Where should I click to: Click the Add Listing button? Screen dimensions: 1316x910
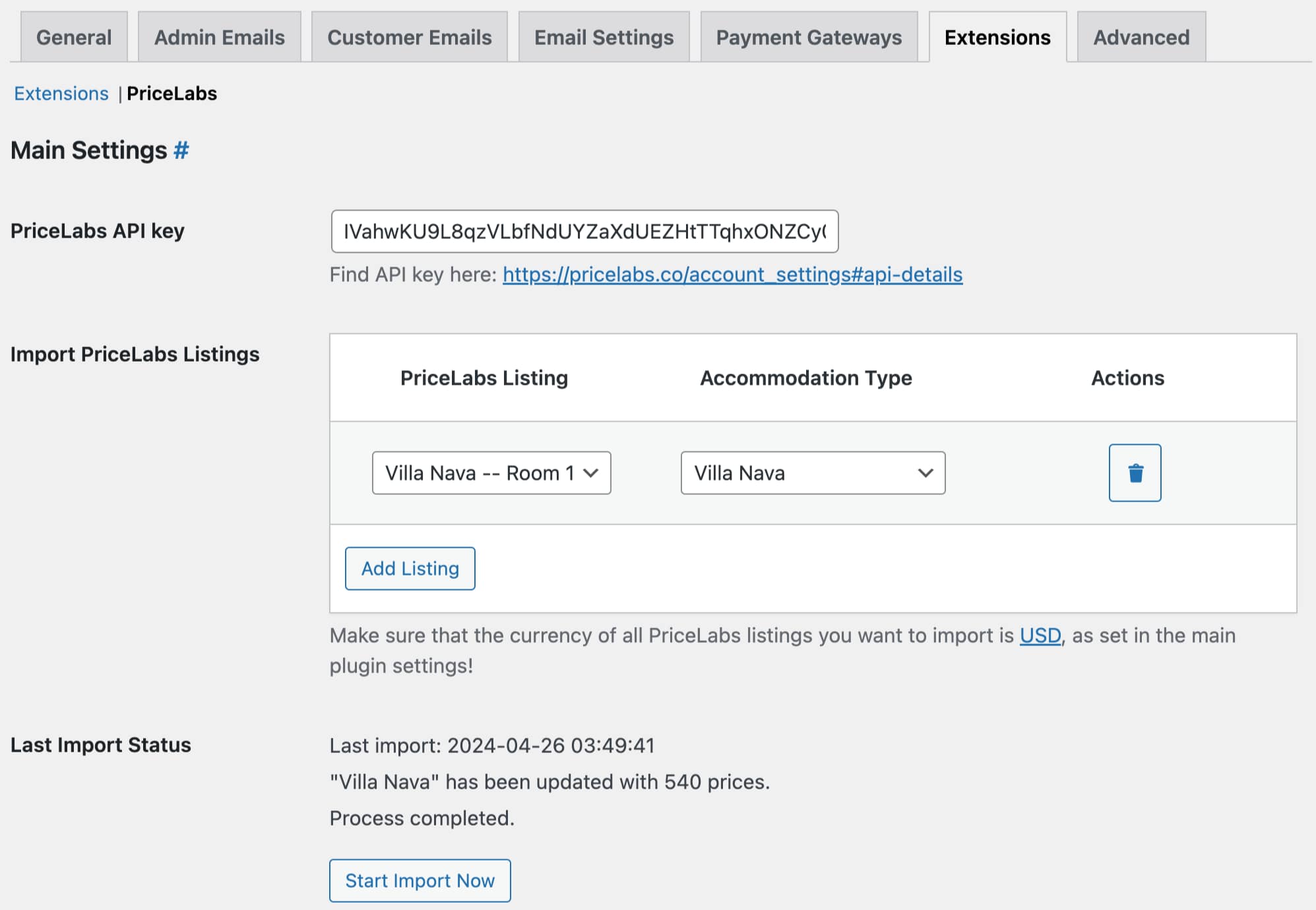[x=409, y=568]
